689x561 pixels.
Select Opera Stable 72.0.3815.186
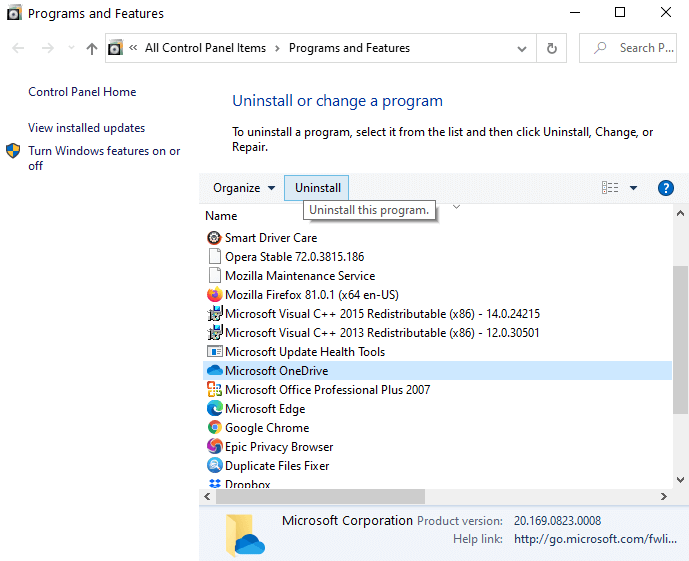[294, 257]
